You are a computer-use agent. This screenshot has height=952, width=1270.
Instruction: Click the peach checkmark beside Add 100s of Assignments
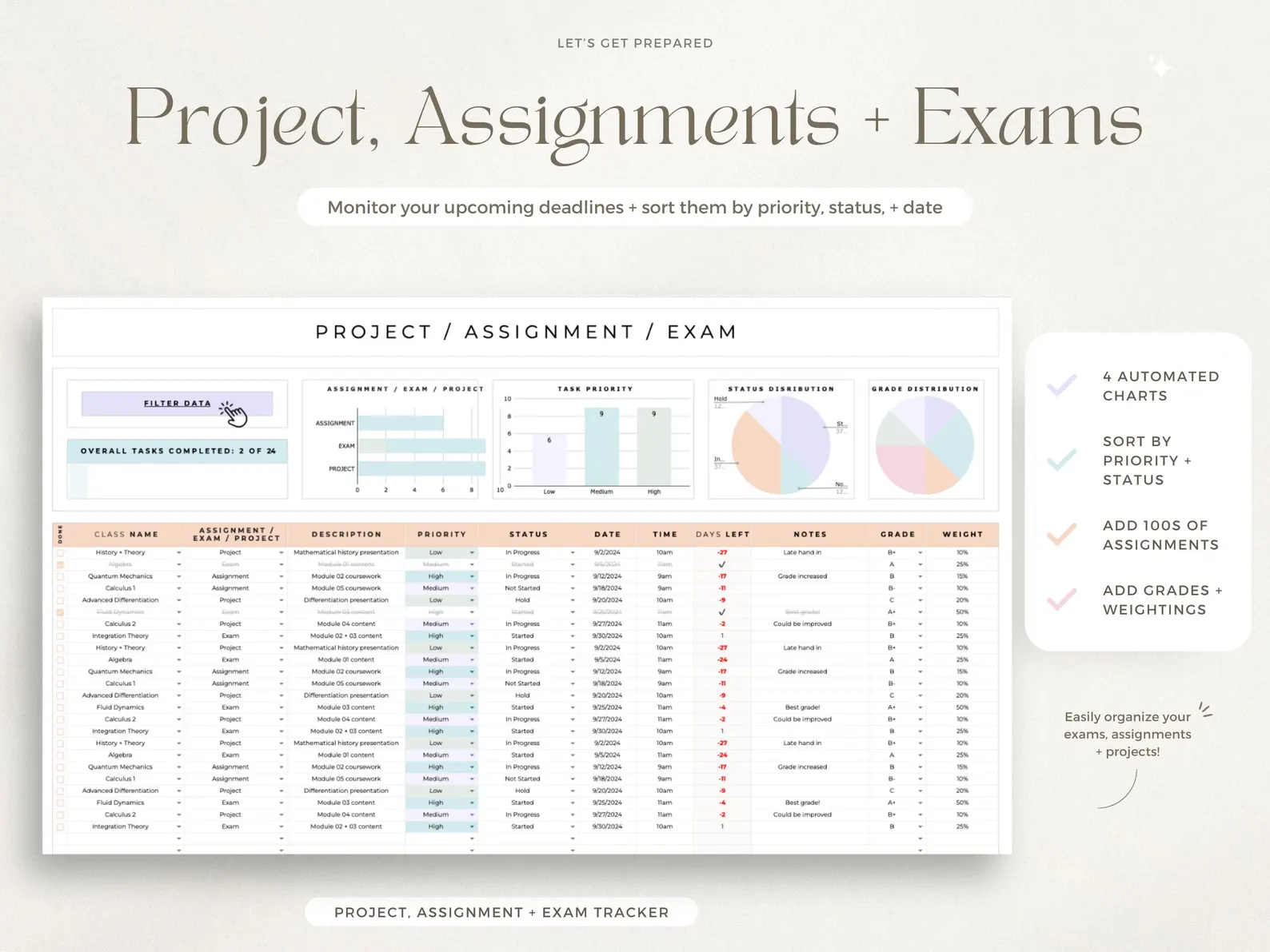pos(1062,535)
